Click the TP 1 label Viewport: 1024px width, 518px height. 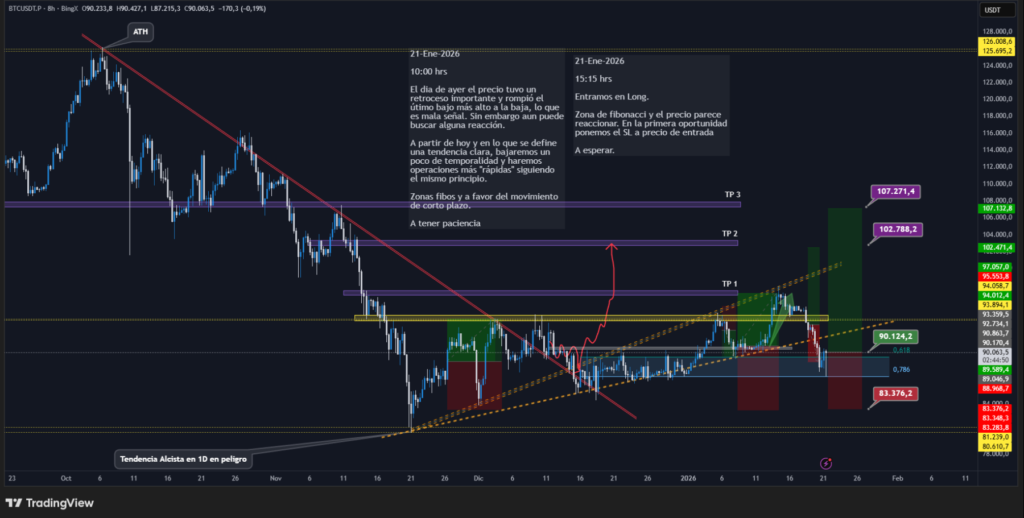pyautogui.click(x=730, y=284)
